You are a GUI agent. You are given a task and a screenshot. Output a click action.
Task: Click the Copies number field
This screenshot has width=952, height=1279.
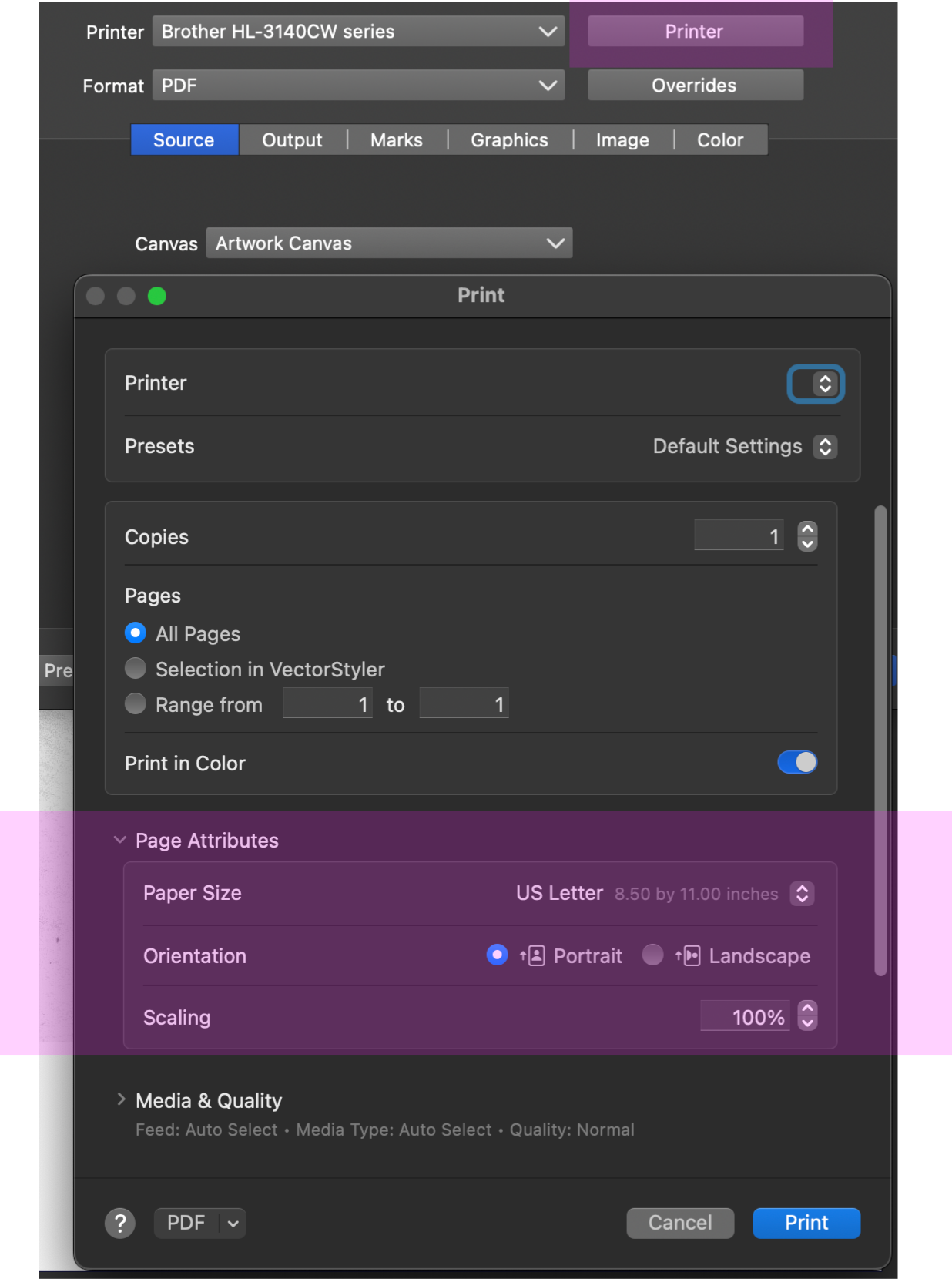pyautogui.click(x=739, y=535)
